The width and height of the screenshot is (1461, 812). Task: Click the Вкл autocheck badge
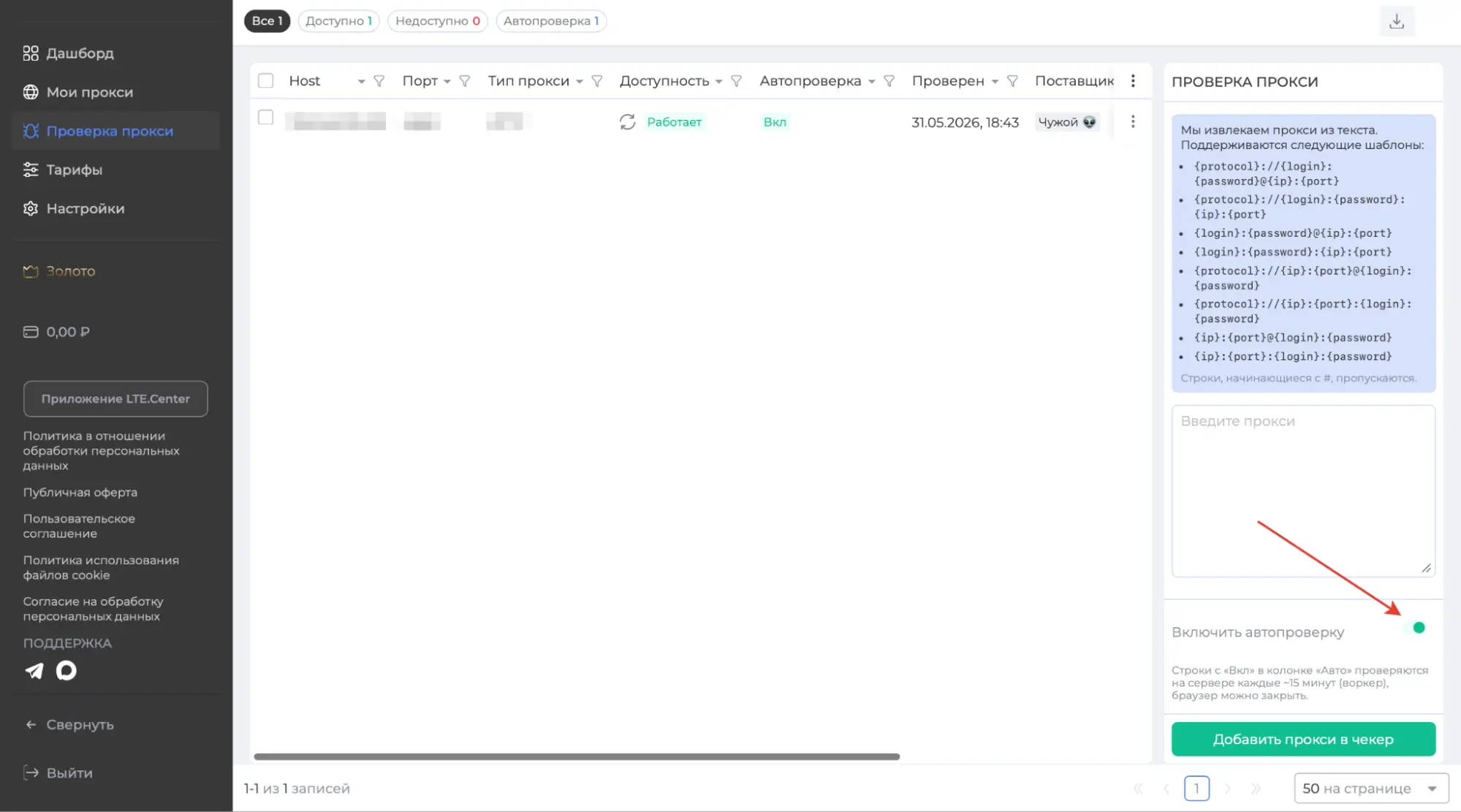775,122
